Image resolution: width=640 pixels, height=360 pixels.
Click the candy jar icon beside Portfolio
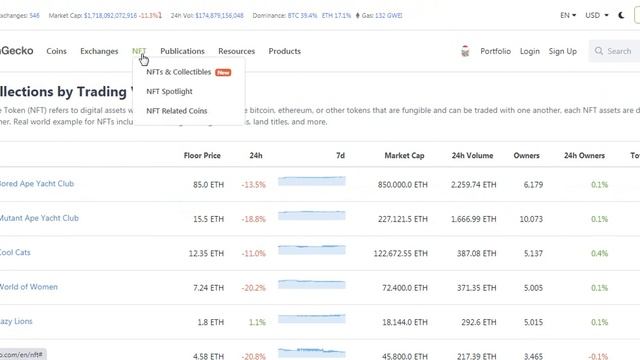click(465, 51)
